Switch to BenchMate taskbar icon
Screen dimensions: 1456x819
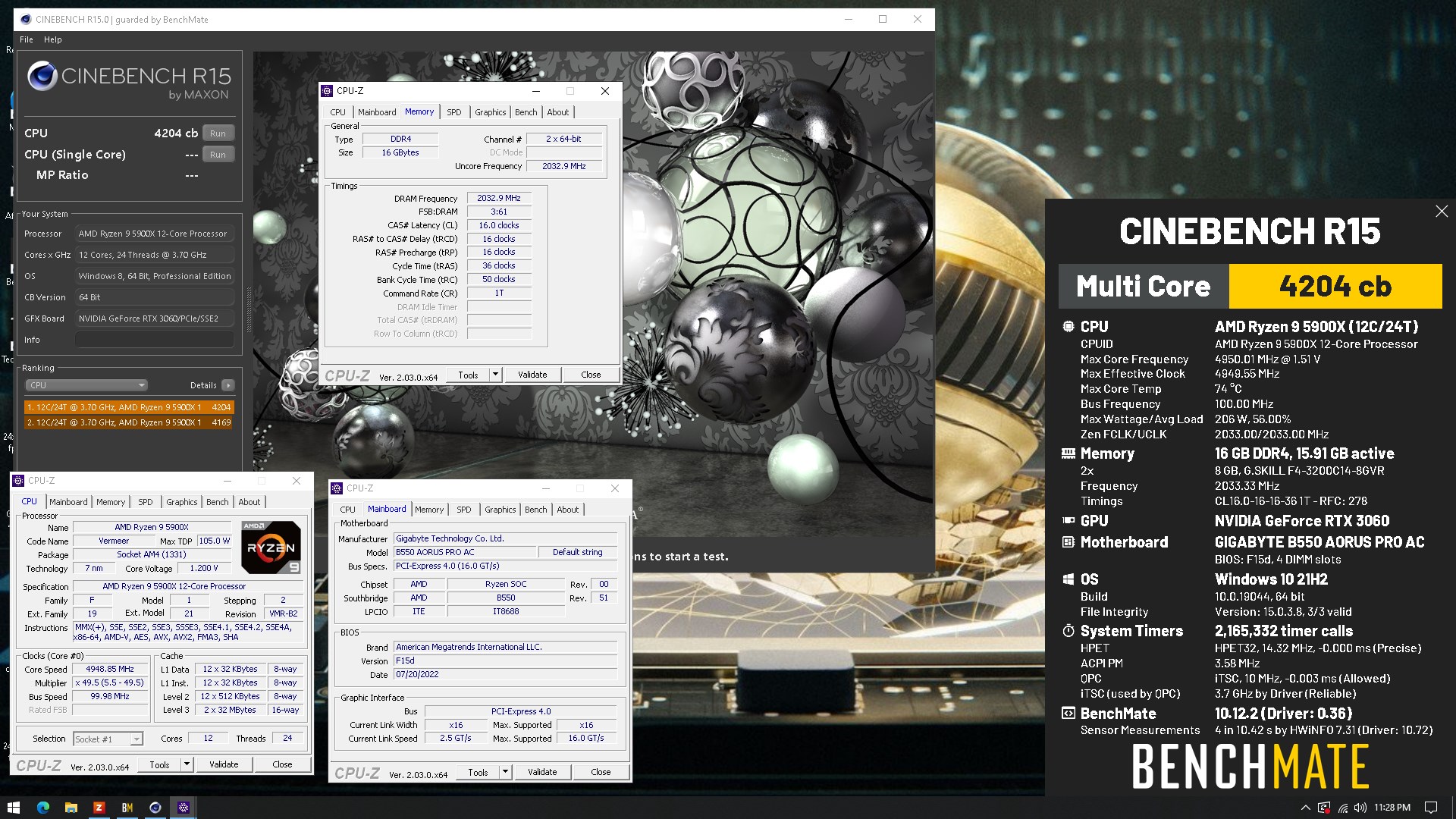pos(127,808)
